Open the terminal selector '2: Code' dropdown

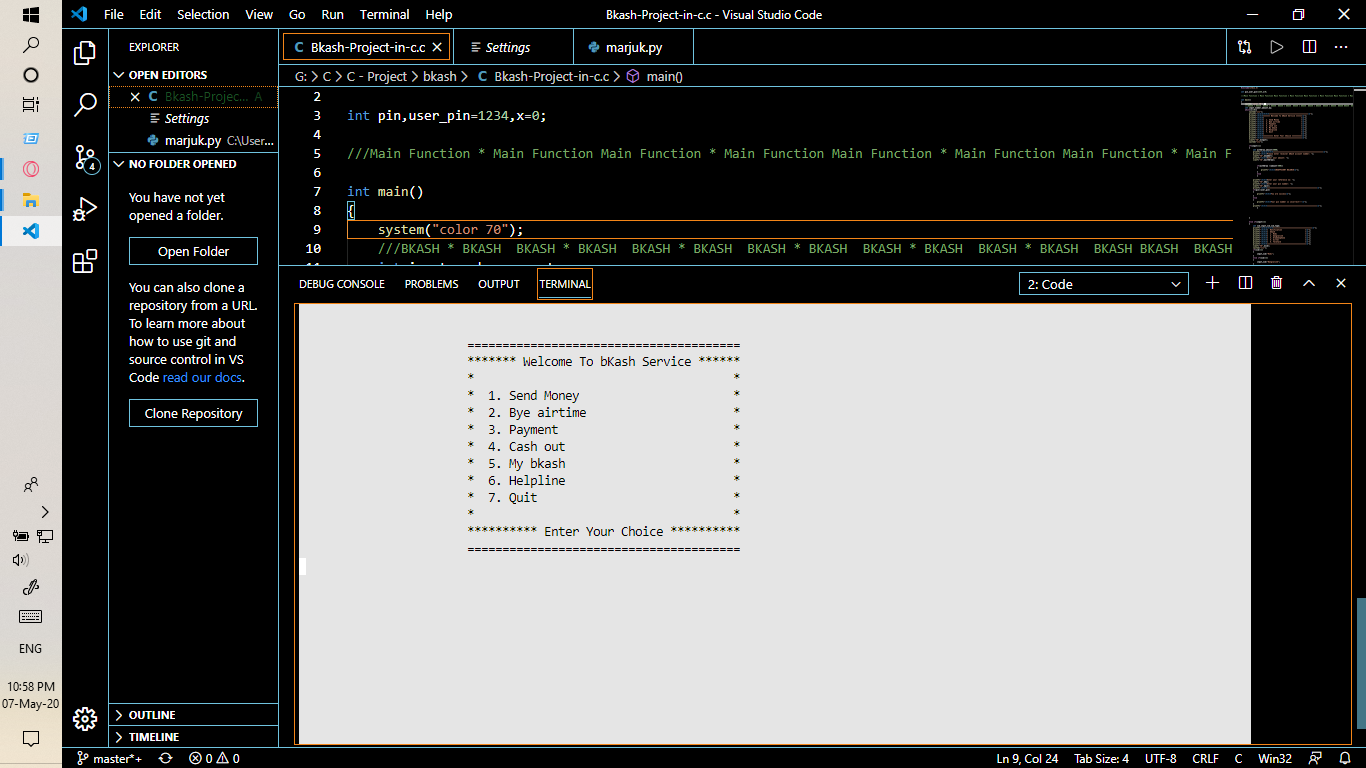click(1104, 284)
